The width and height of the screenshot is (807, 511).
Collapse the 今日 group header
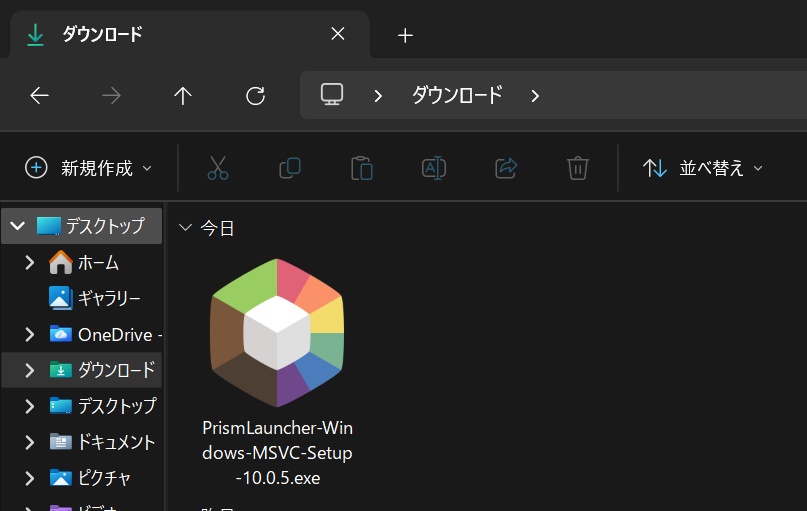pos(184,228)
